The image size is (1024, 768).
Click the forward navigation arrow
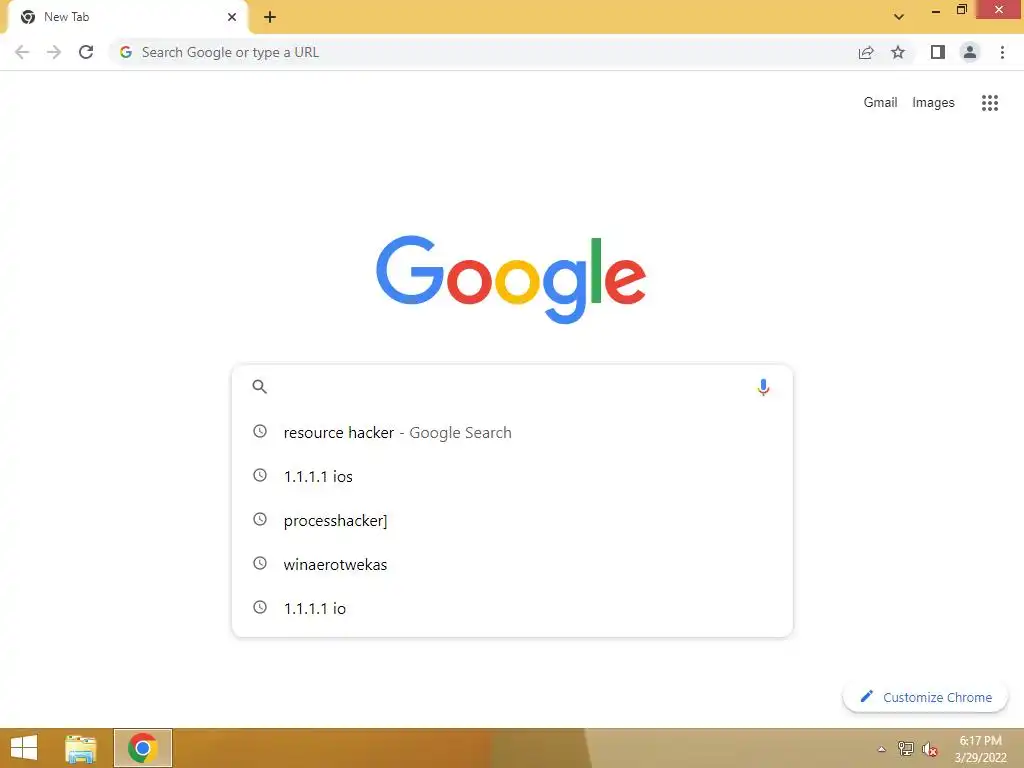tap(54, 52)
